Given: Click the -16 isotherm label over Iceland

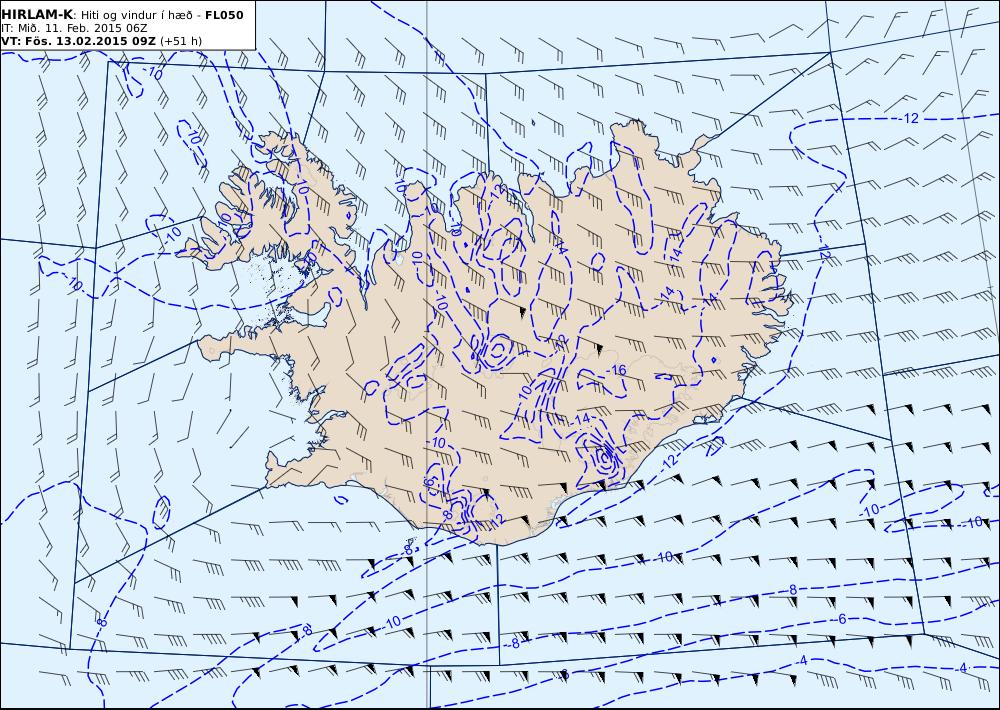Looking at the screenshot, I should point(615,370).
